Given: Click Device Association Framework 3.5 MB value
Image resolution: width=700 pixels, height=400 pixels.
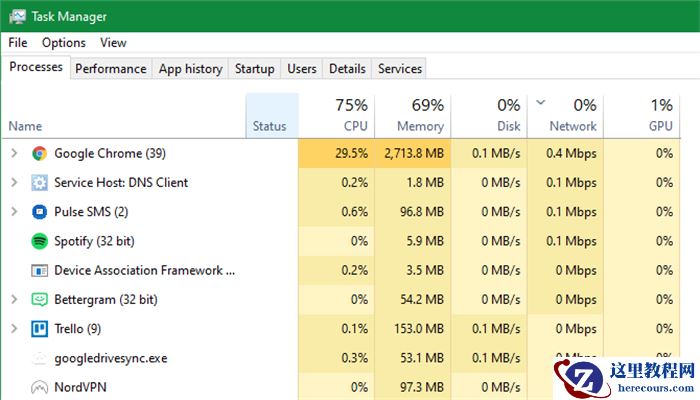Looking at the screenshot, I should tap(425, 271).
